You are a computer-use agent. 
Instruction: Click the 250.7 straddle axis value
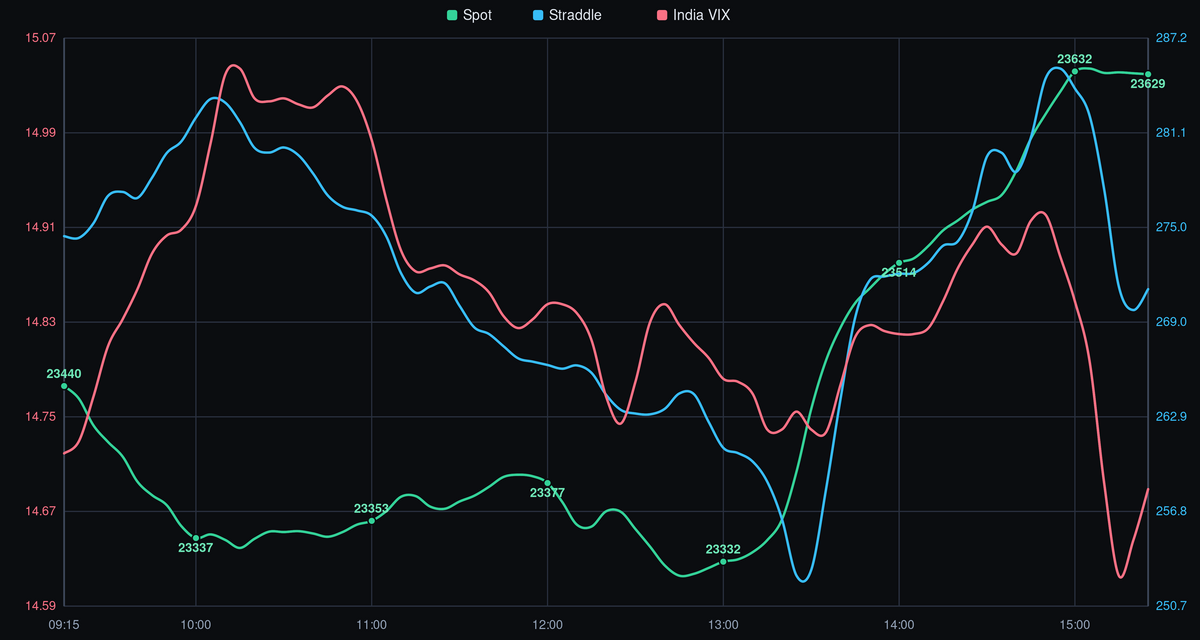pyautogui.click(x=1171, y=606)
